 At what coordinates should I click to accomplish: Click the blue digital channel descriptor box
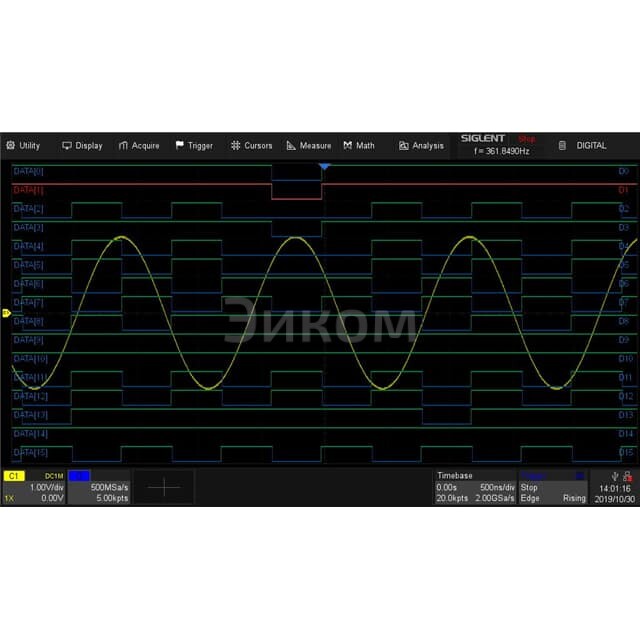pos(98,487)
